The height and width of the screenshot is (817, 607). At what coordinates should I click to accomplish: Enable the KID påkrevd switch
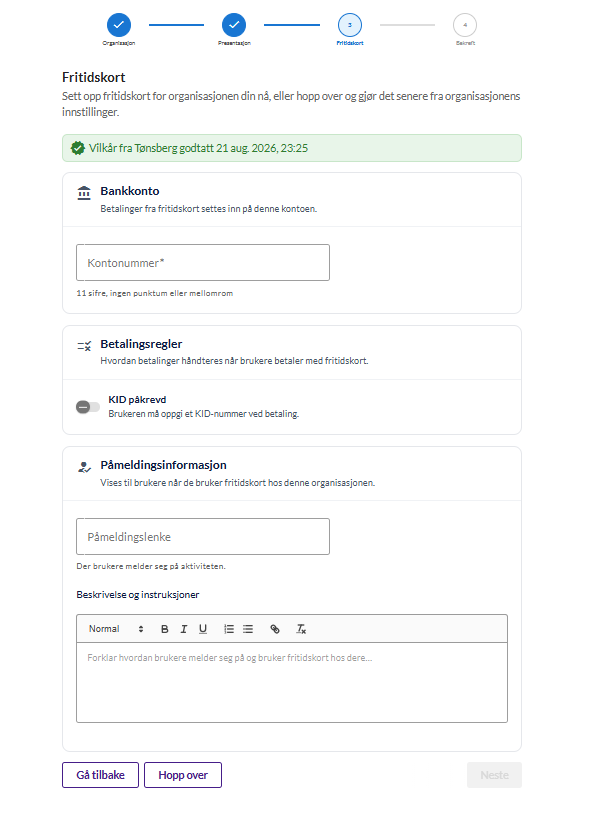(88, 406)
